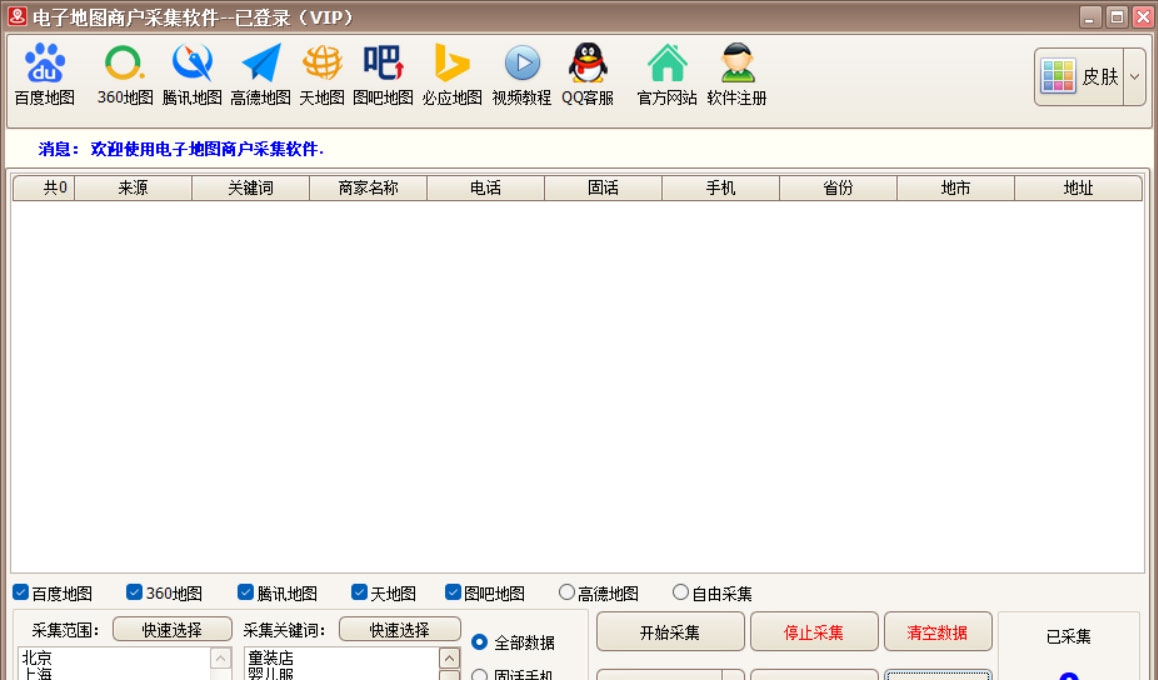The image size is (1158, 680).
Task: Click the 共0 count column header
Action: [44, 188]
